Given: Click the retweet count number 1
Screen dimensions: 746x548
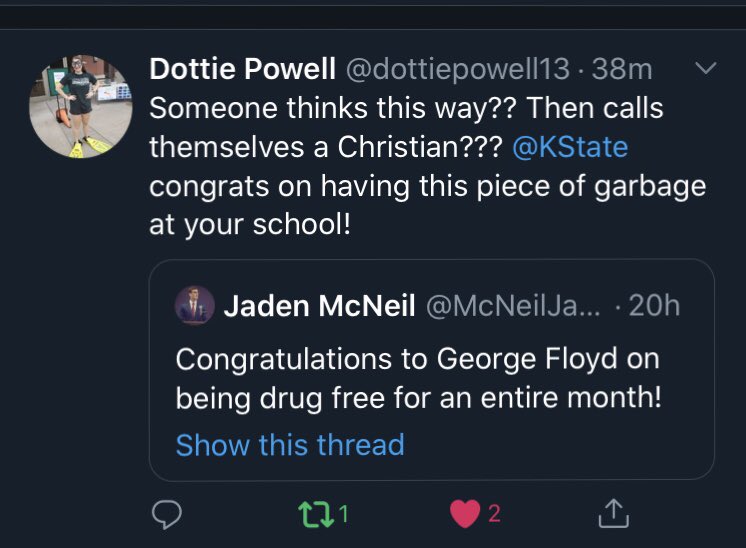Looking at the screenshot, I should (344, 514).
